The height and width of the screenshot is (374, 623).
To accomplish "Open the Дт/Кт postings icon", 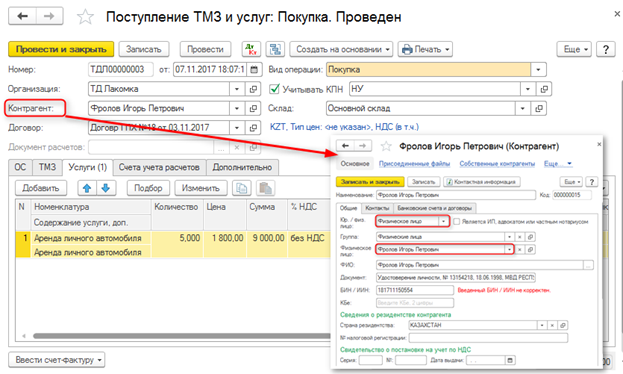I will [x=251, y=49].
